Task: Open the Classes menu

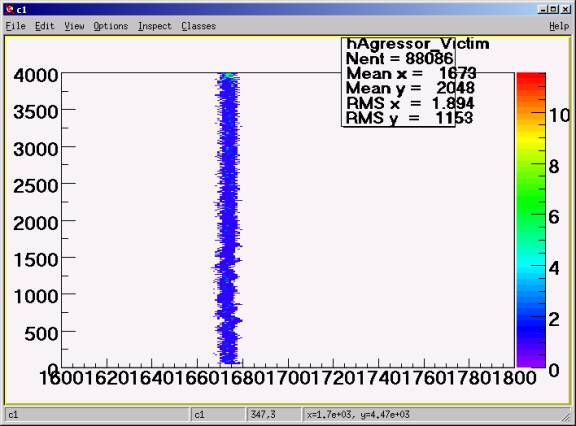Action: [x=198, y=26]
